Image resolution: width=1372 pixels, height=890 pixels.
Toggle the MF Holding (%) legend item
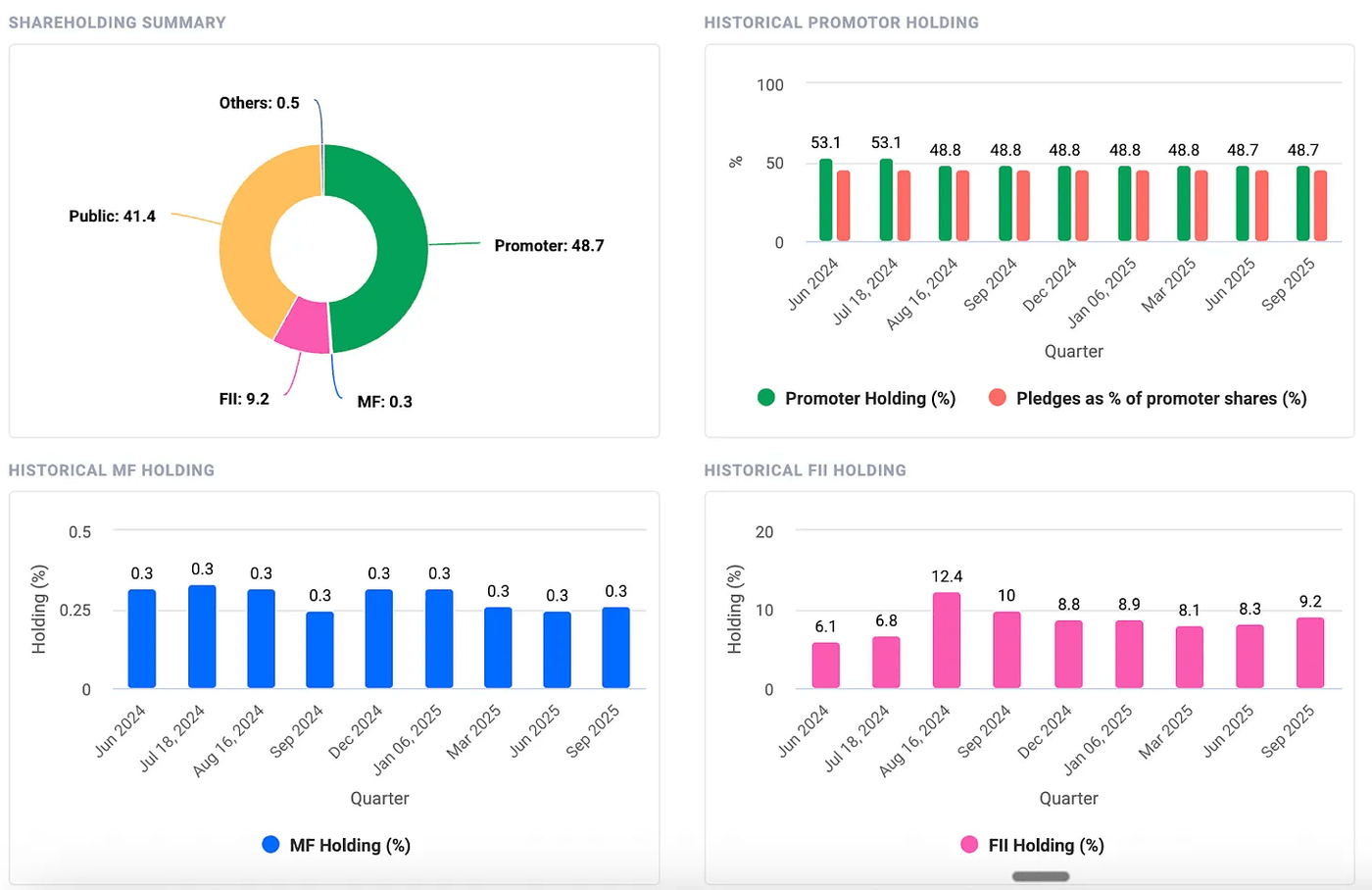271,844
